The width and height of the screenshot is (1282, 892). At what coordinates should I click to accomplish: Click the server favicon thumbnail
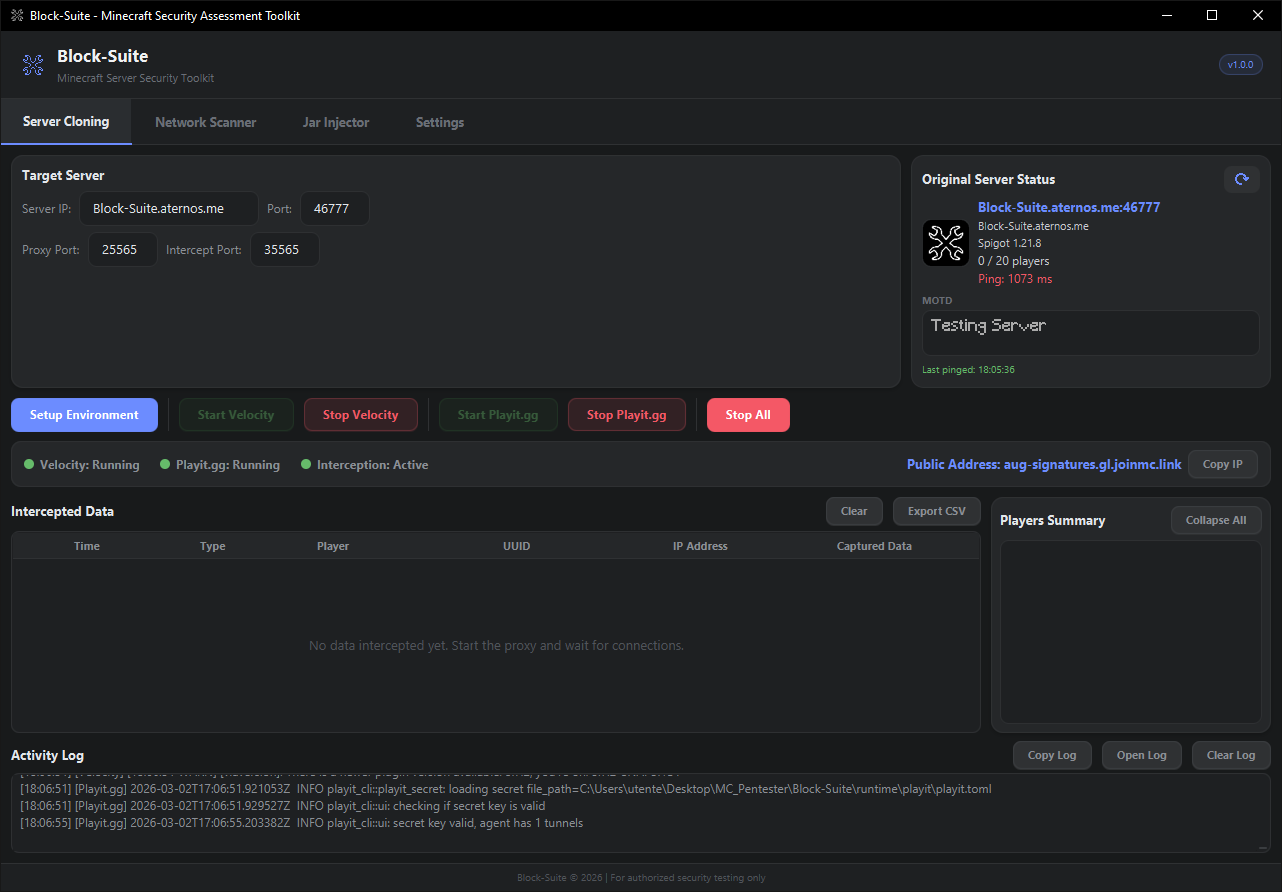click(945, 242)
